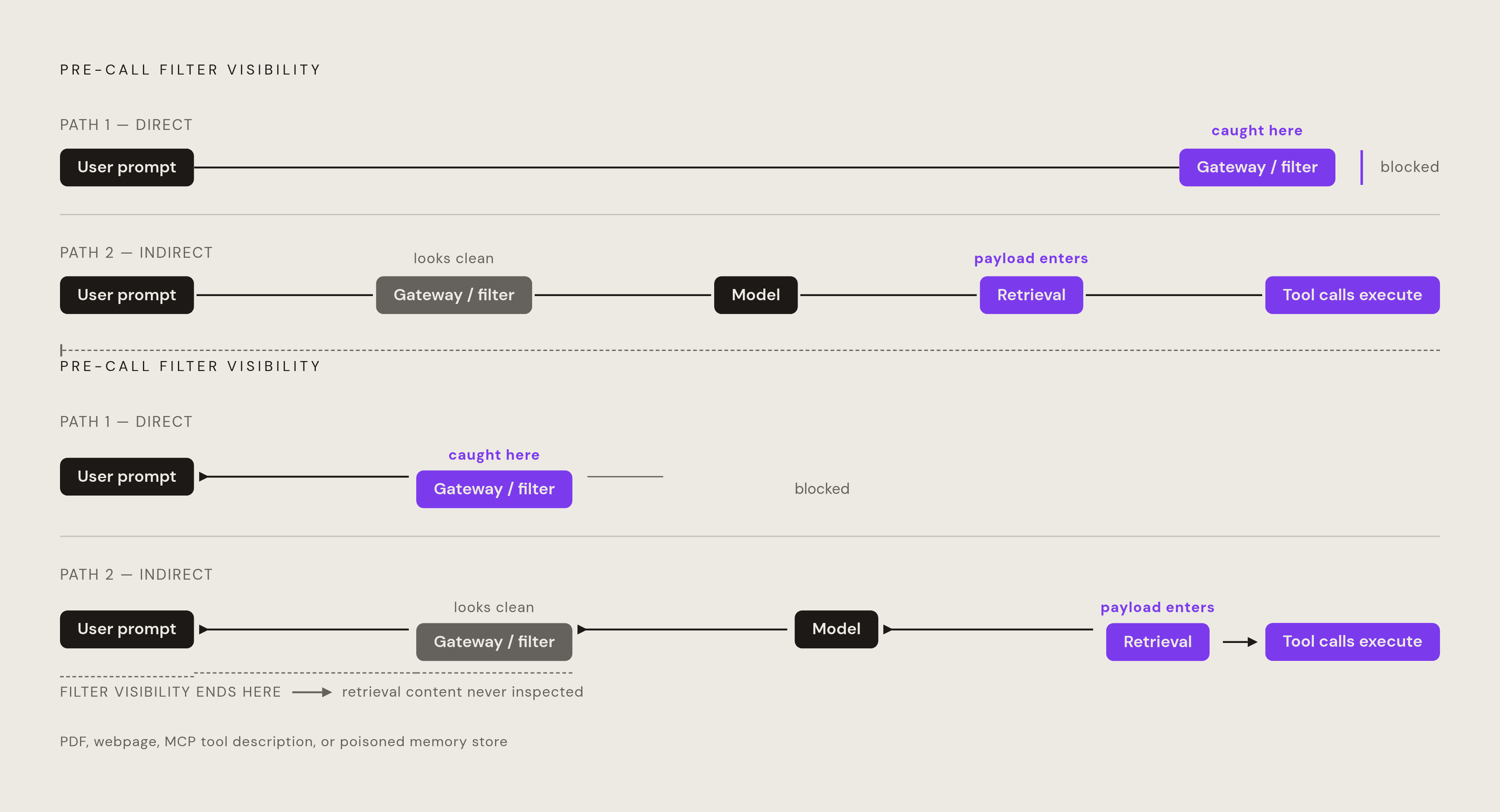1500x812 pixels.
Task: Click the 'FILTER VISIBILITY ENDS HERE' label
Action: (x=170, y=692)
